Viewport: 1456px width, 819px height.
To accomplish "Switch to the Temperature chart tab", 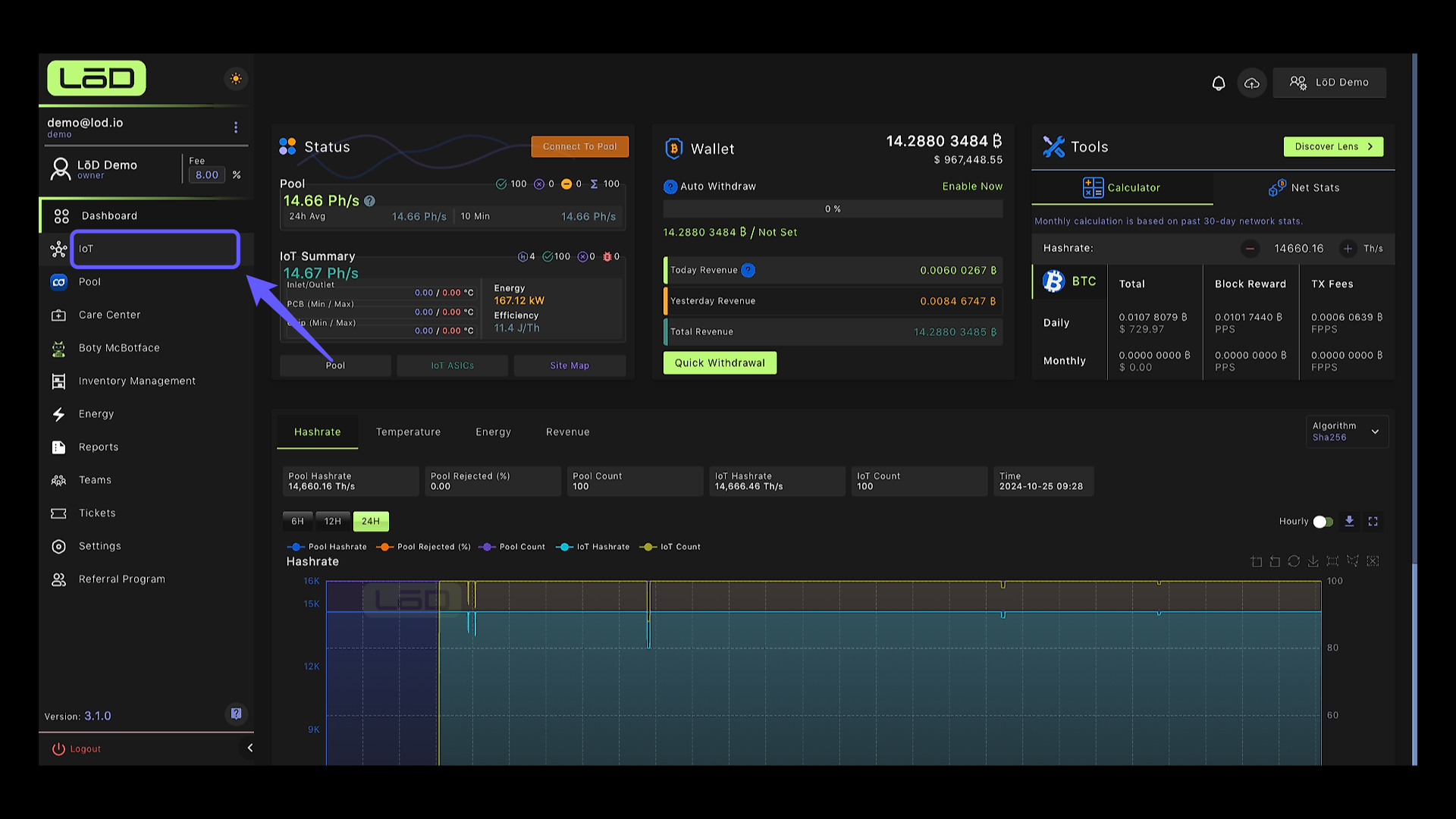I will [x=408, y=432].
